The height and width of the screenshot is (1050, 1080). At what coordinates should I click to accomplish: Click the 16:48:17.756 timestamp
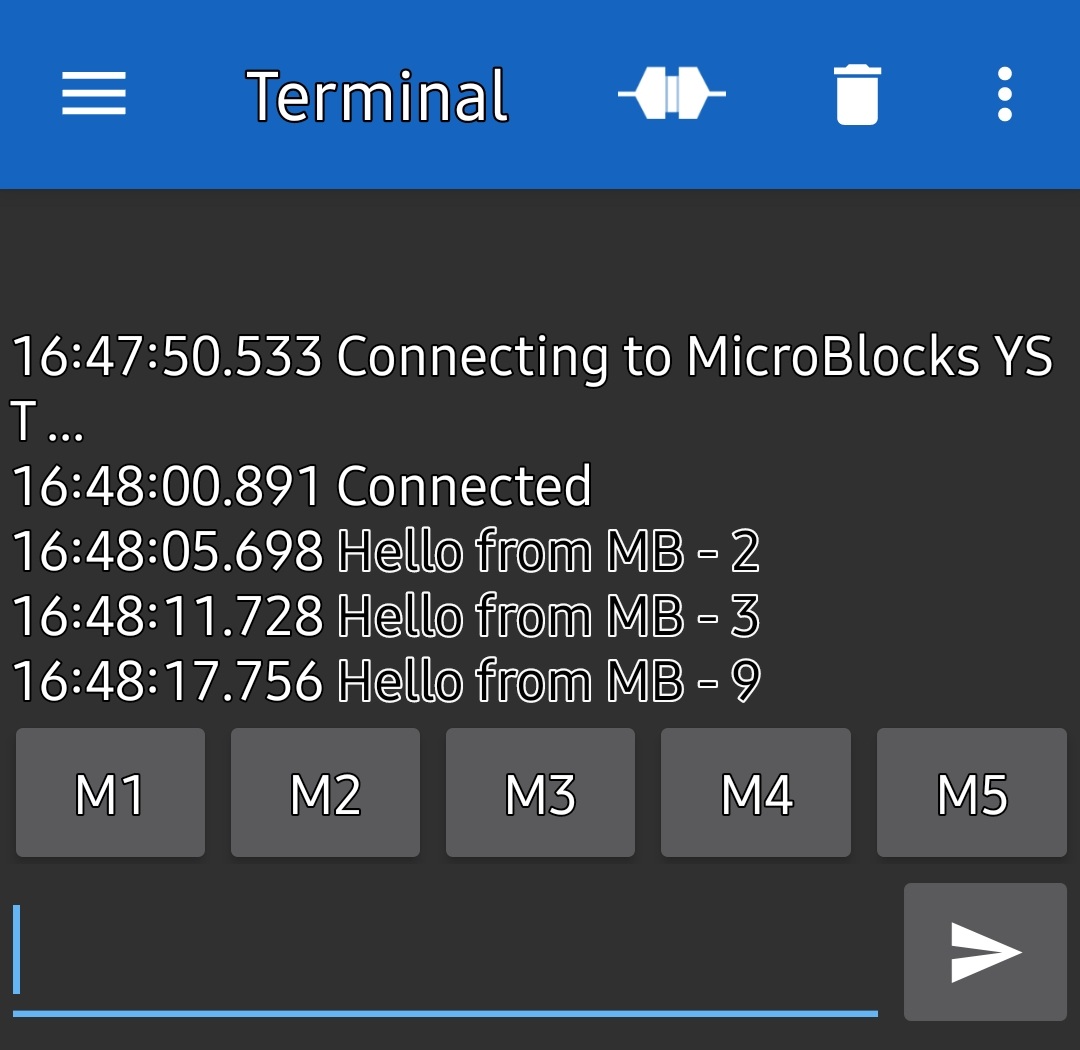coord(166,682)
